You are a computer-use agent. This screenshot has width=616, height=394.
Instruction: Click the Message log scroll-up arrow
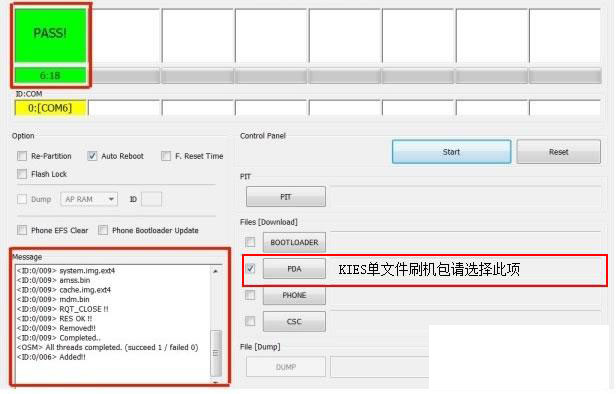click(x=216, y=271)
